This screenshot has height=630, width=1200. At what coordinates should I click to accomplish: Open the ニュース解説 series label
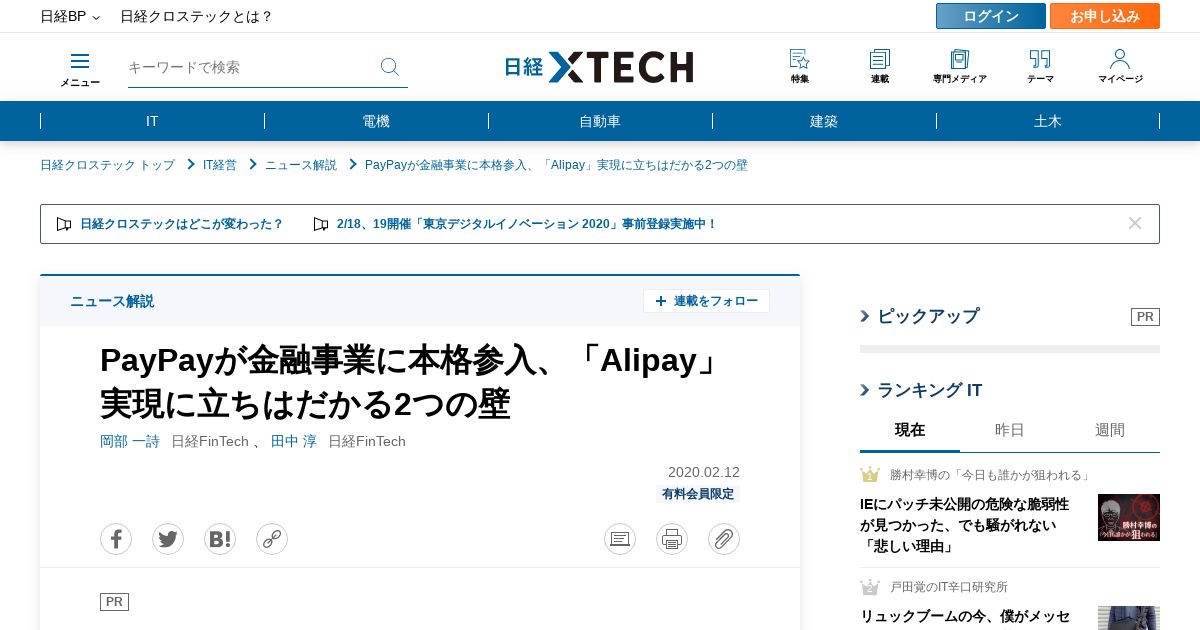tap(112, 301)
